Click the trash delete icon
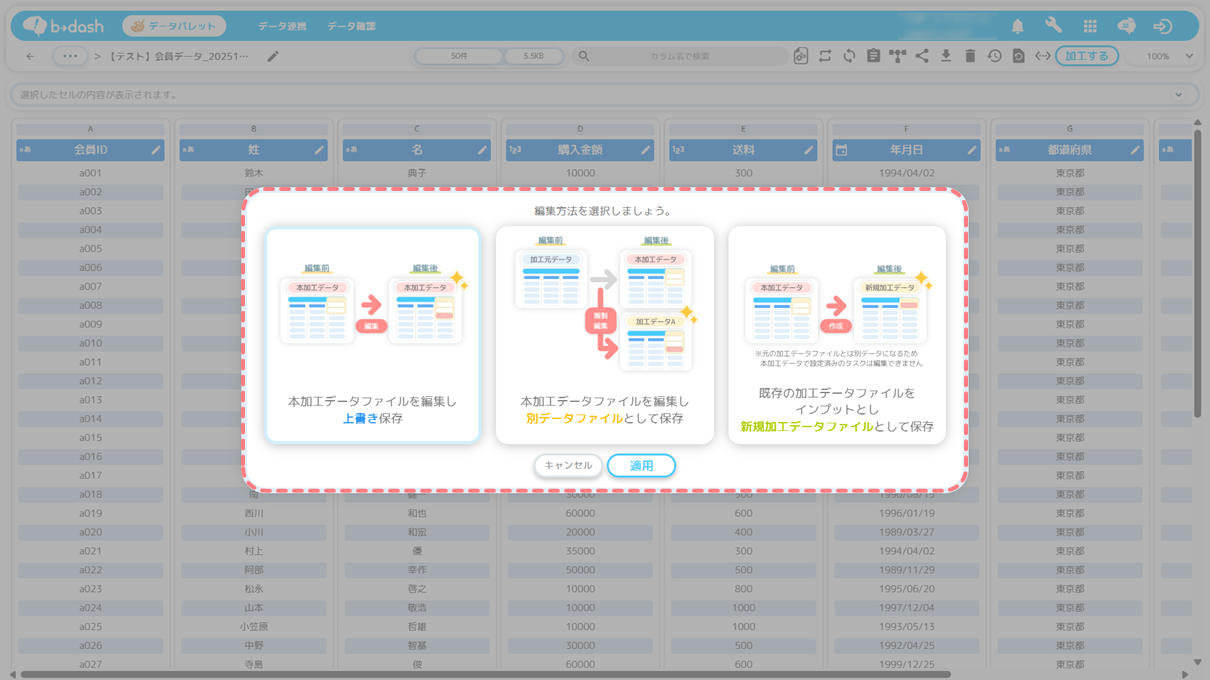1210x680 pixels. pos(970,56)
